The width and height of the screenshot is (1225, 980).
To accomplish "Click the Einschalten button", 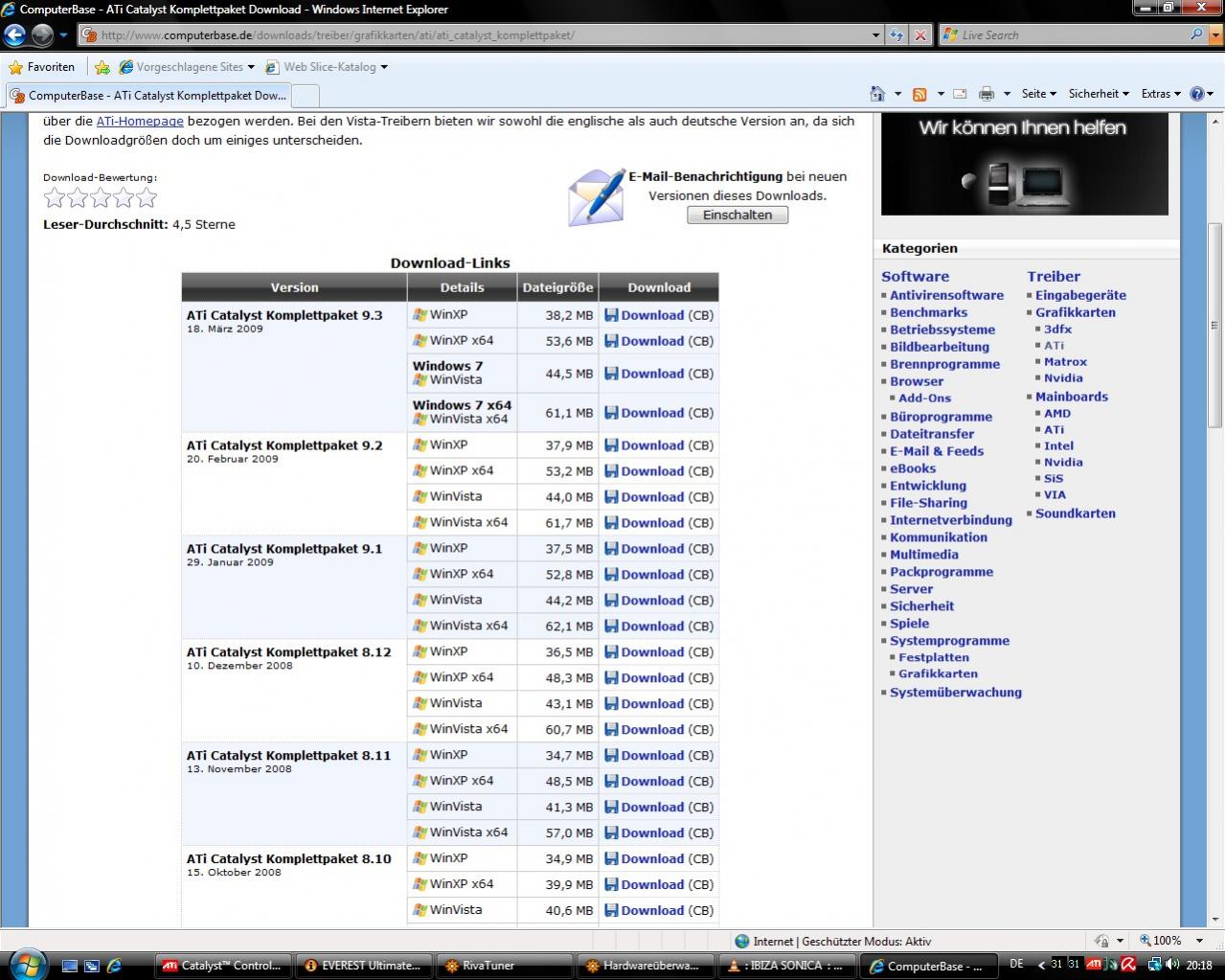I will coord(737,216).
